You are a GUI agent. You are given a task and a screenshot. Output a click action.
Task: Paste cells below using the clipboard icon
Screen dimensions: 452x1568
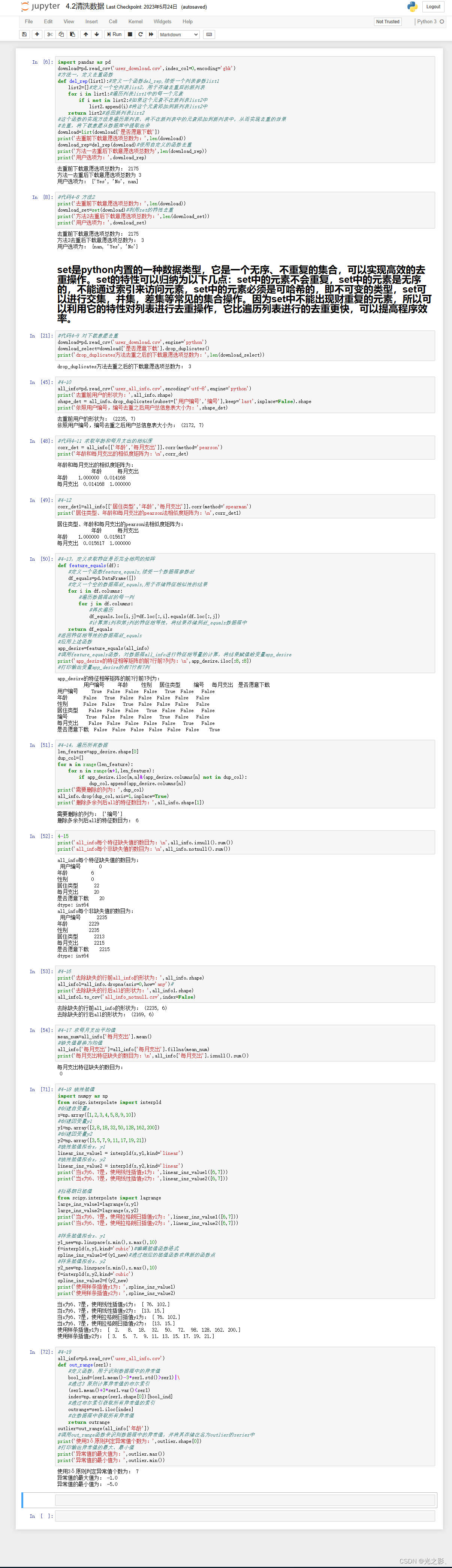72,34
